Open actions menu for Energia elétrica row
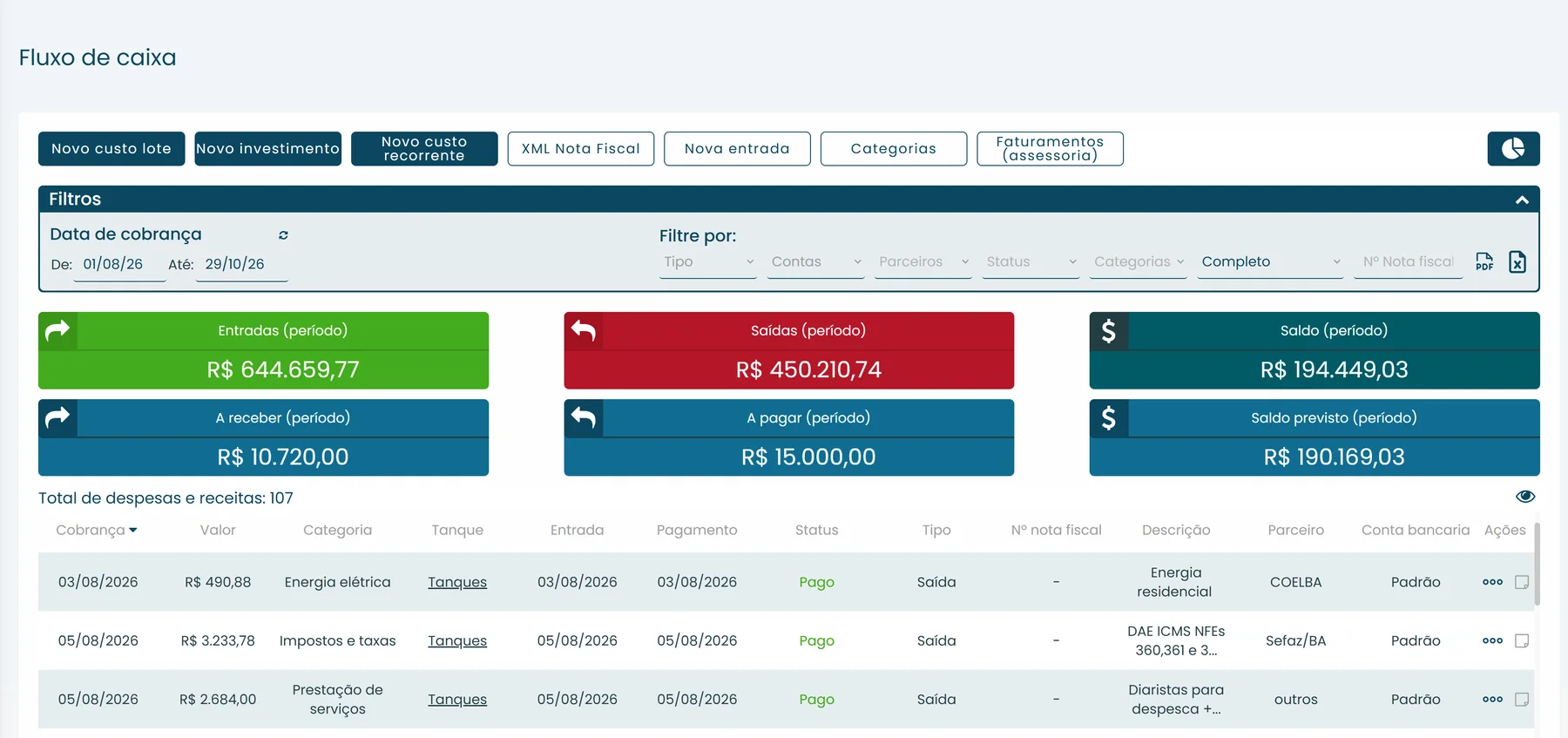 pos(1492,582)
